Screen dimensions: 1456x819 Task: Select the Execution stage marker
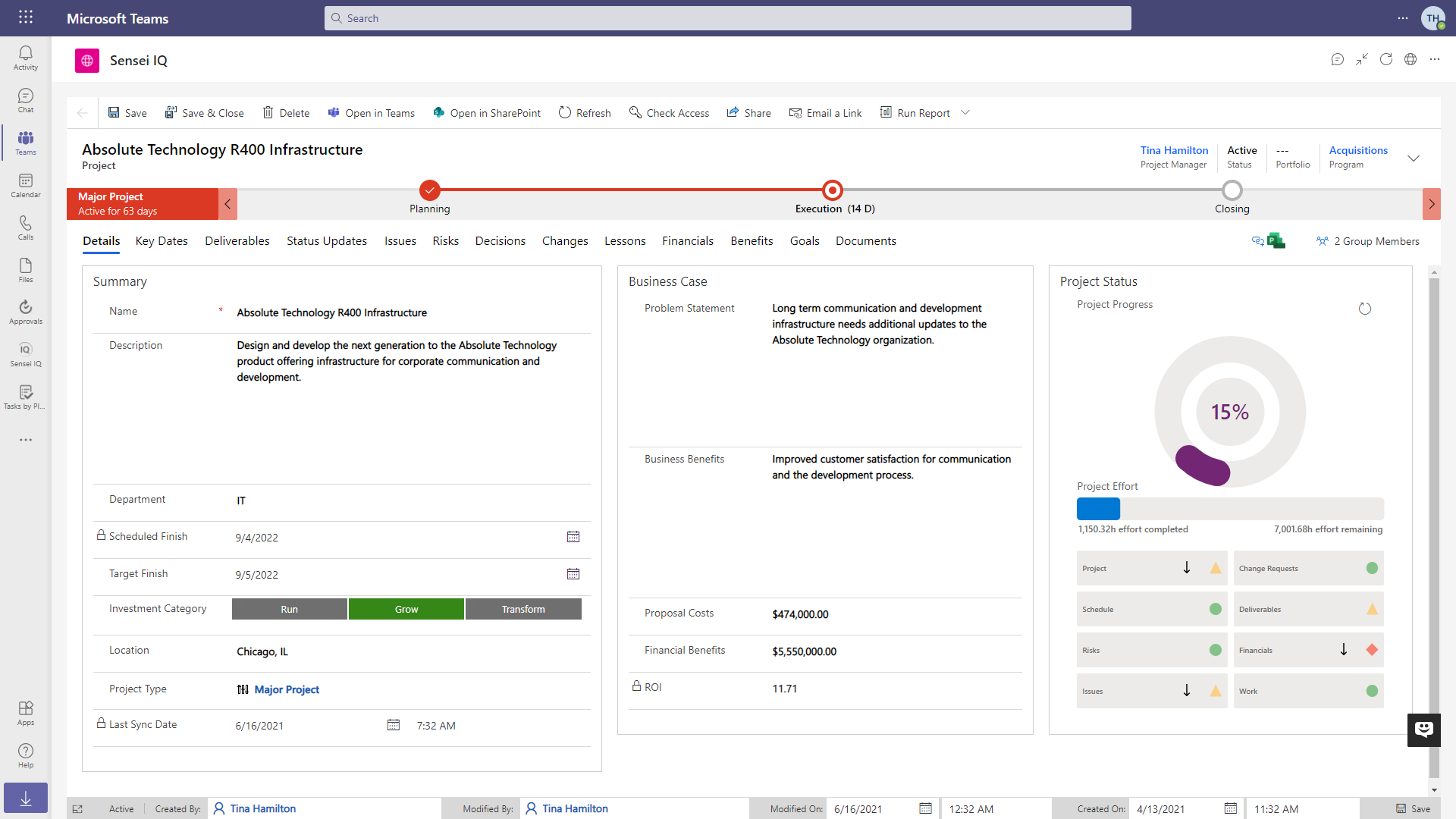pyautogui.click(x=833, y=190)
